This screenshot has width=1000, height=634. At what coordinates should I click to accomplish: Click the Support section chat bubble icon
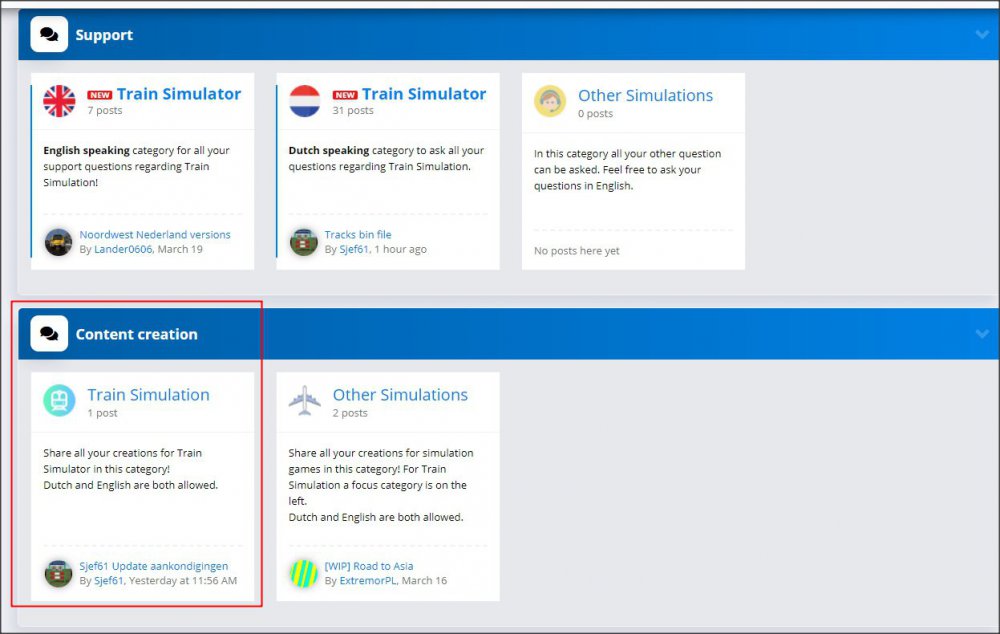click(49, 35)
